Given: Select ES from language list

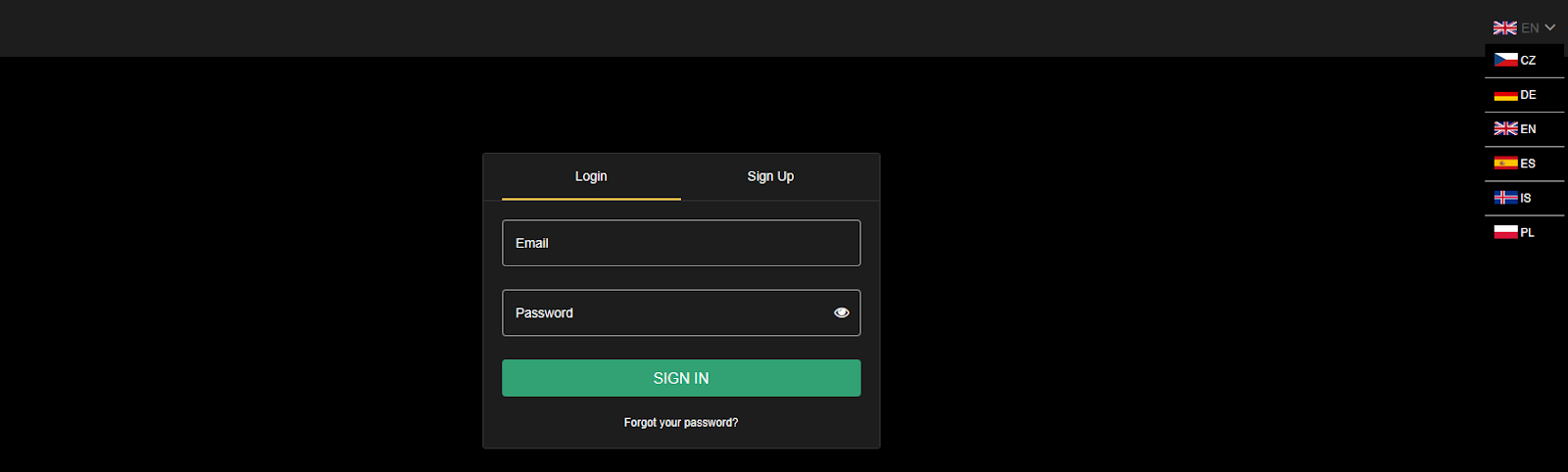Looking at the screenshot, I should pyautogui.click(x=1524, y=164).
